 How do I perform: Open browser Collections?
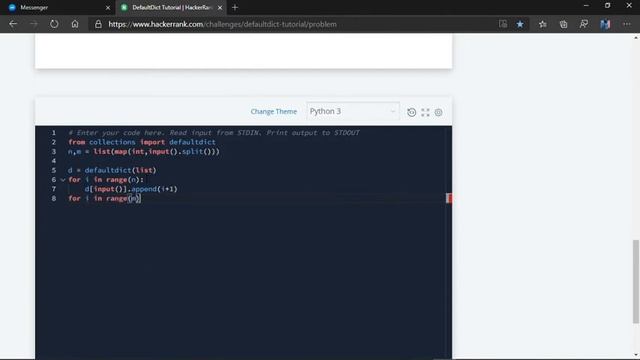tap(563, 24)
